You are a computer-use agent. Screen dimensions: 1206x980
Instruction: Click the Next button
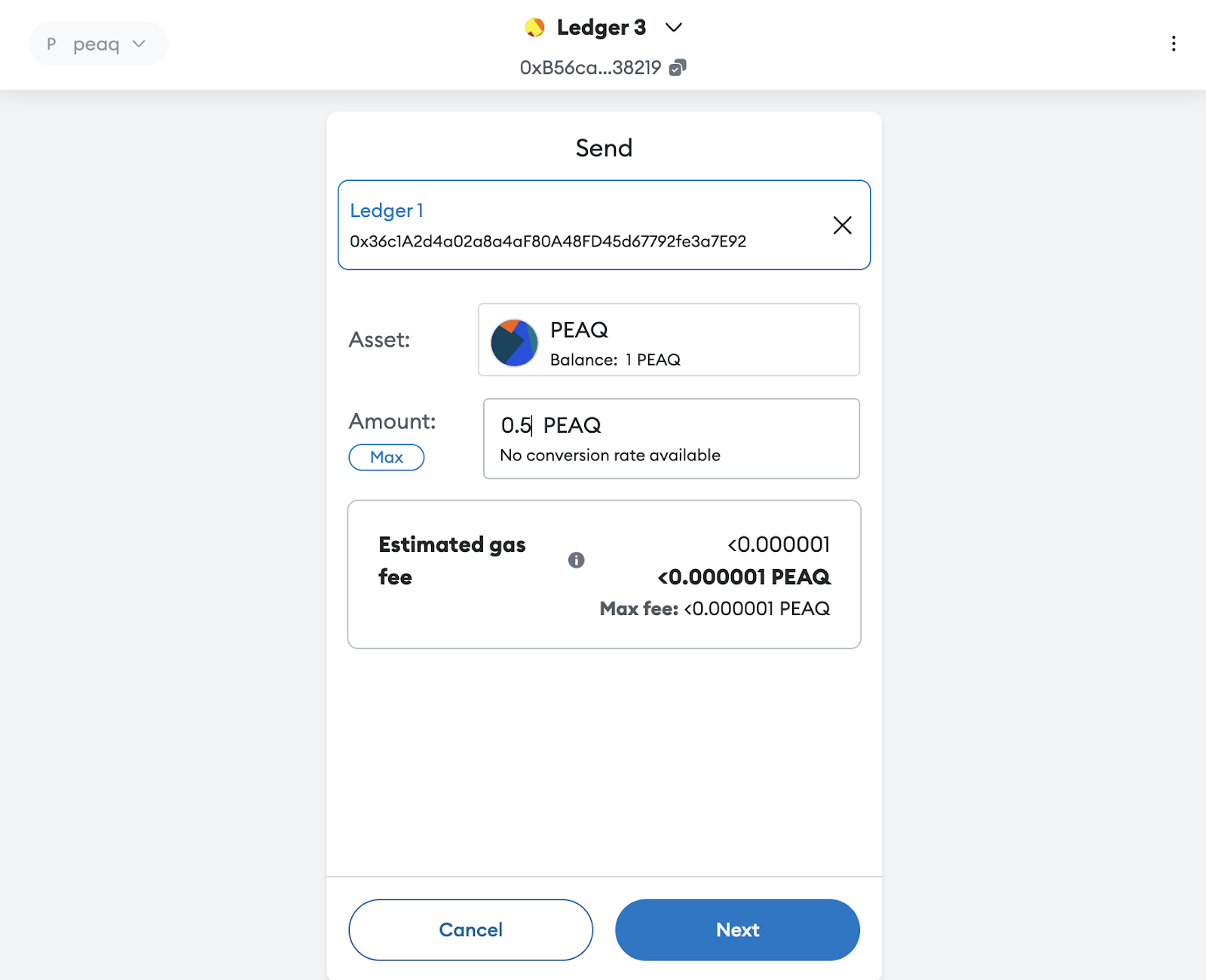tap(736, 929)
